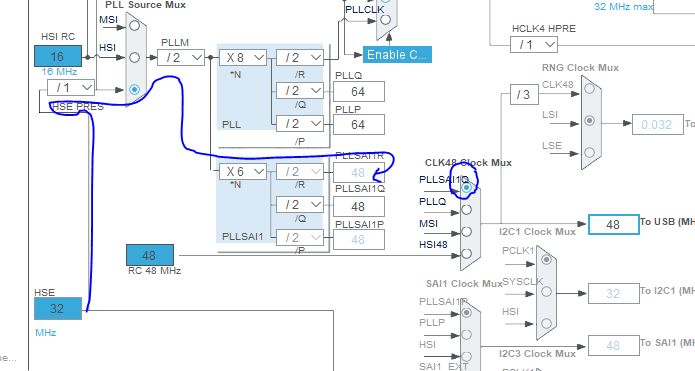695x371 pixels.
Task: Select HSI48 in CLK48 Clock Mux
Action: pos(466,254)
